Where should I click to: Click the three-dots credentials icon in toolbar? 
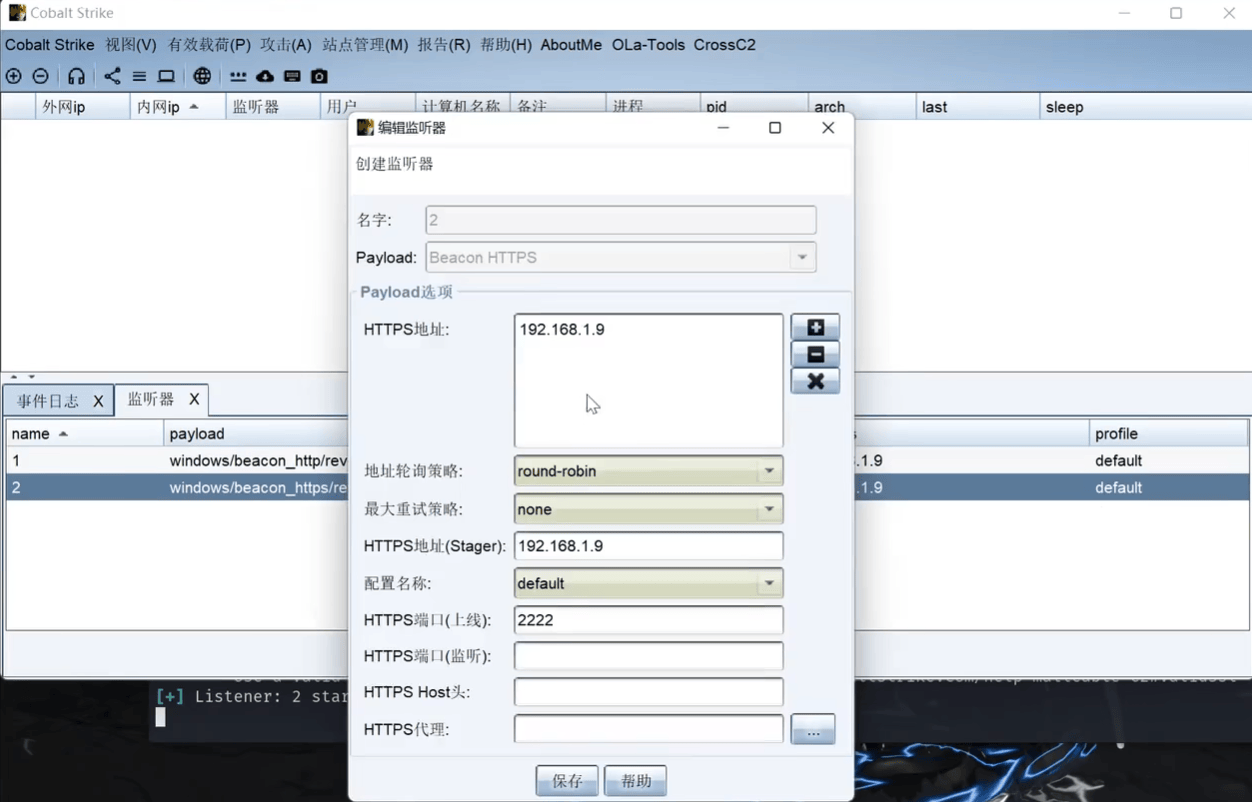238,76
